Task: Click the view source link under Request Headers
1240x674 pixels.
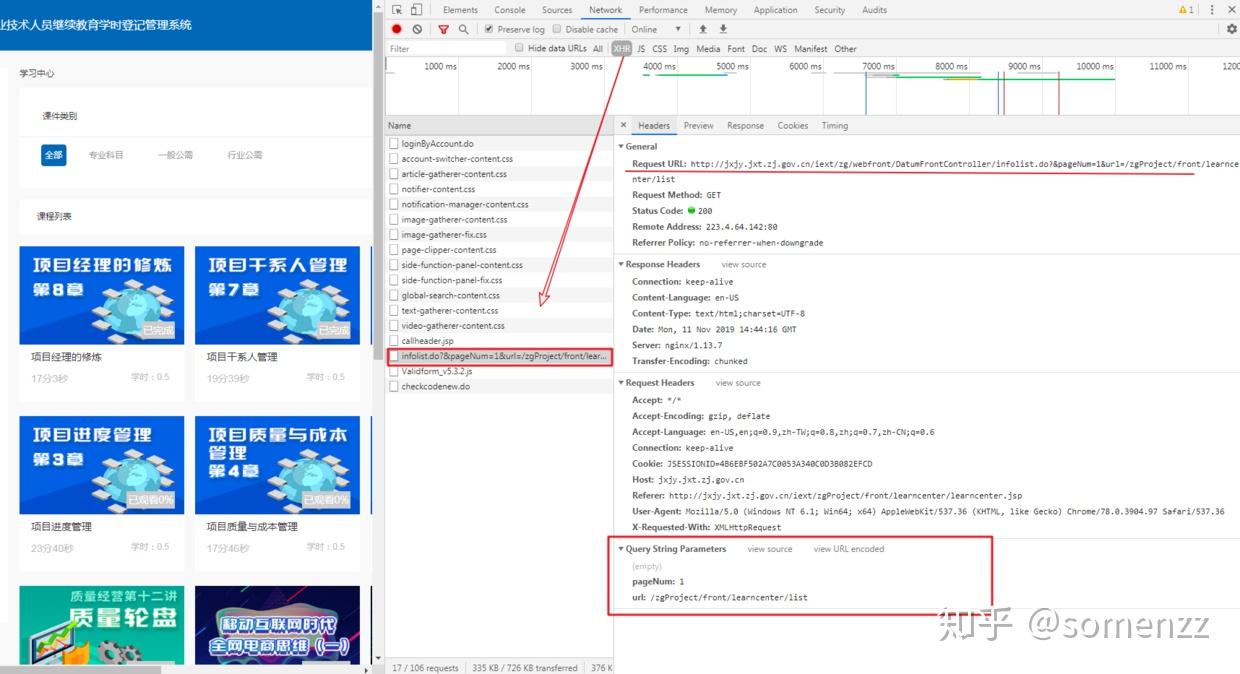Action: [x=738, y=382]
